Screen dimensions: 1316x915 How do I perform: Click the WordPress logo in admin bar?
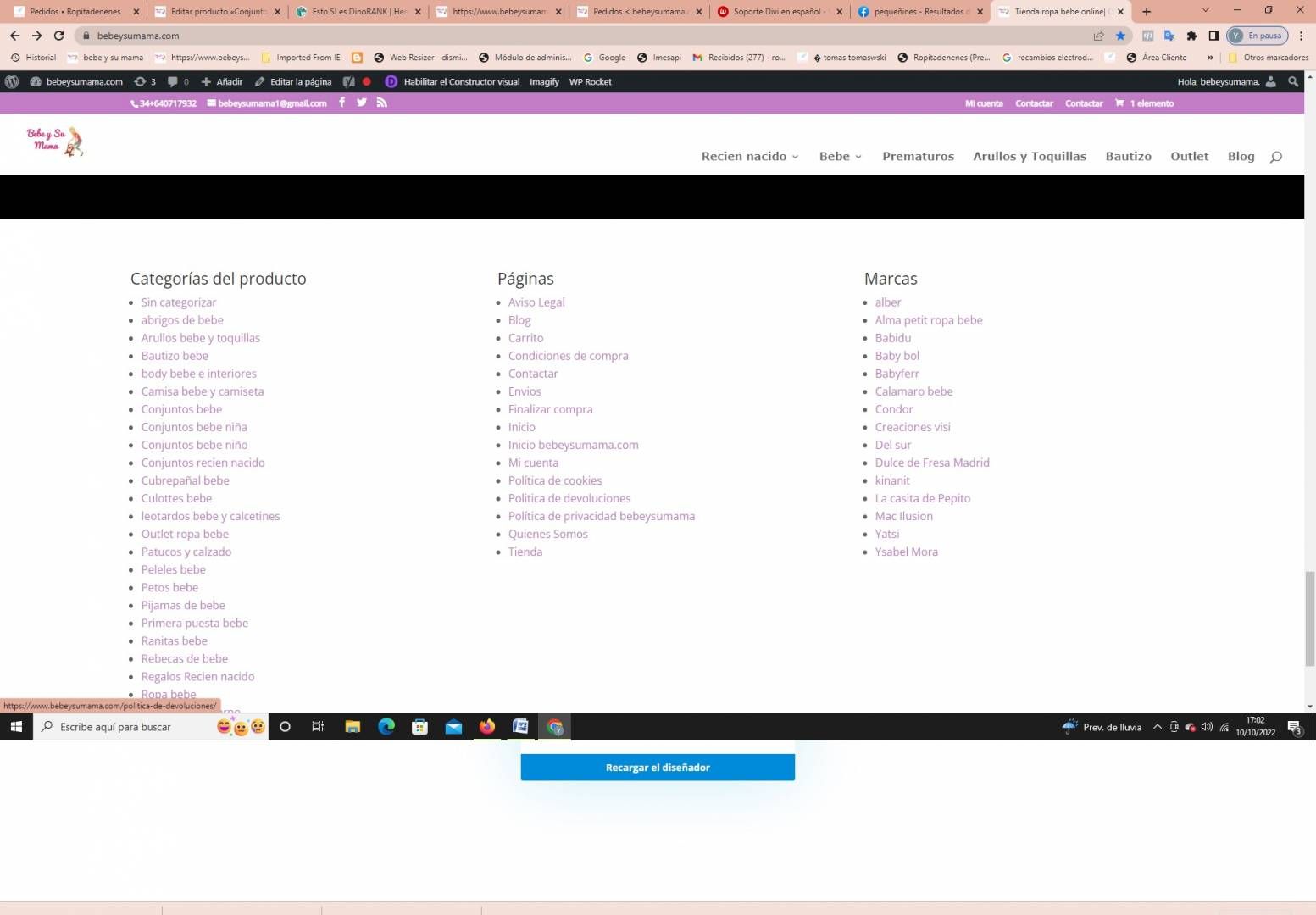point(12,81)
